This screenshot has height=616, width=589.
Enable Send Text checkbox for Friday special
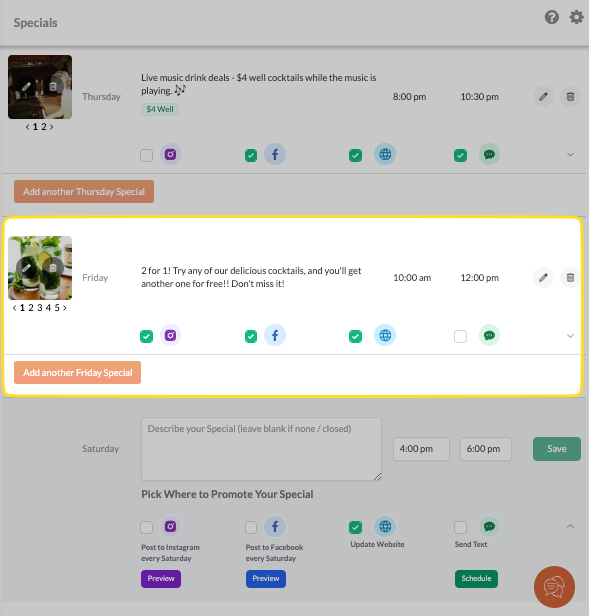click(x=460, y=336)
